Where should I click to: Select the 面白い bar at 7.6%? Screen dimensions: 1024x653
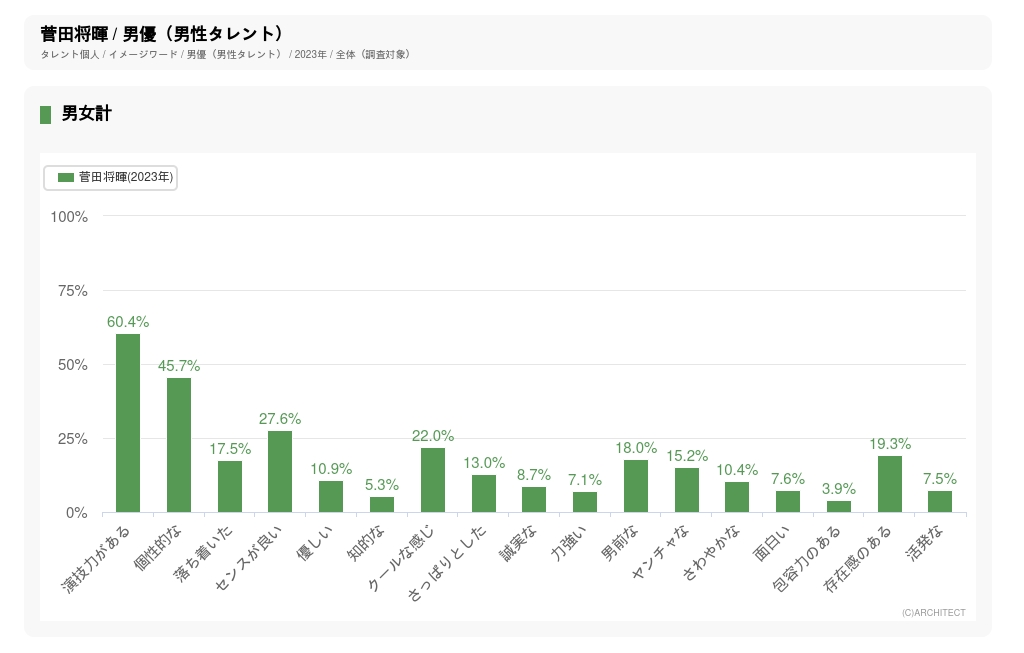tap(788, 502)
